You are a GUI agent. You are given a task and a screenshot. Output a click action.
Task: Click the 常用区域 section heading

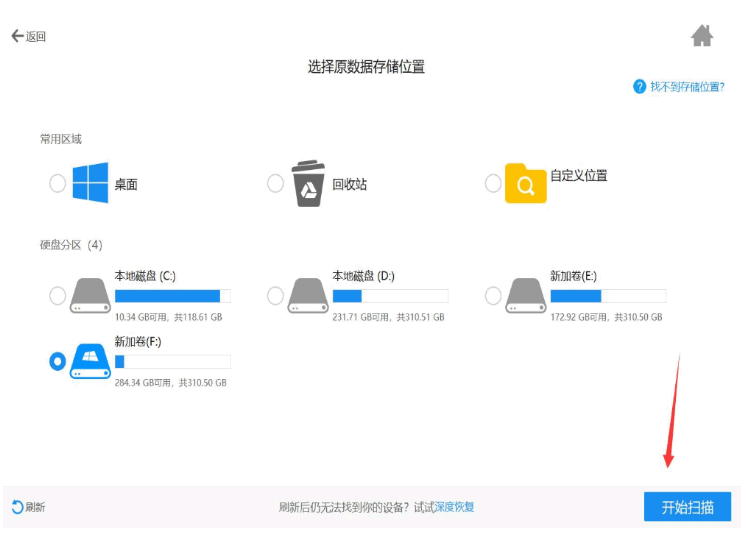coord(61,139)
